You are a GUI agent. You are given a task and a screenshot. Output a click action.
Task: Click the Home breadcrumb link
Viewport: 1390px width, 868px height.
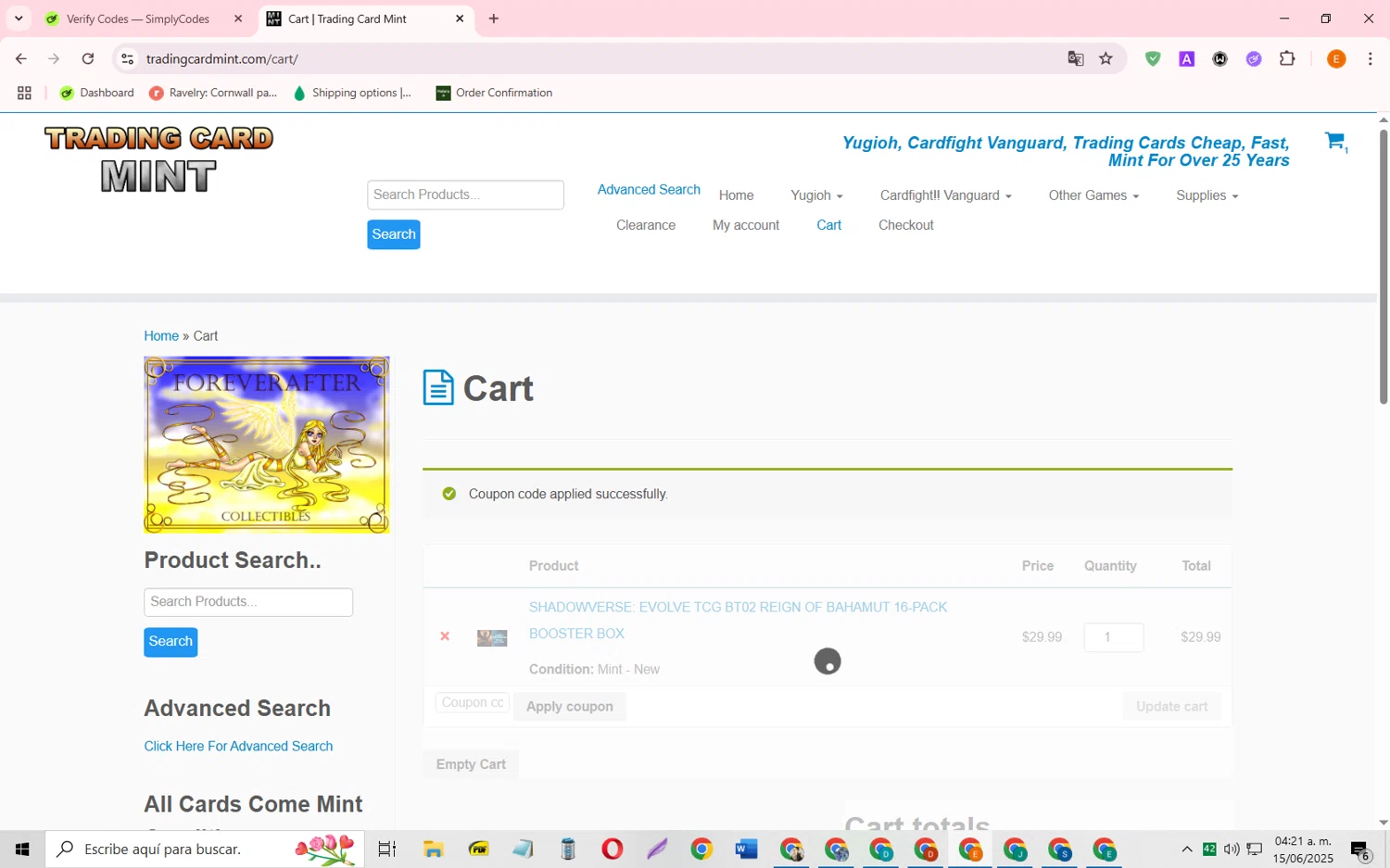click(x=161, y=336)
